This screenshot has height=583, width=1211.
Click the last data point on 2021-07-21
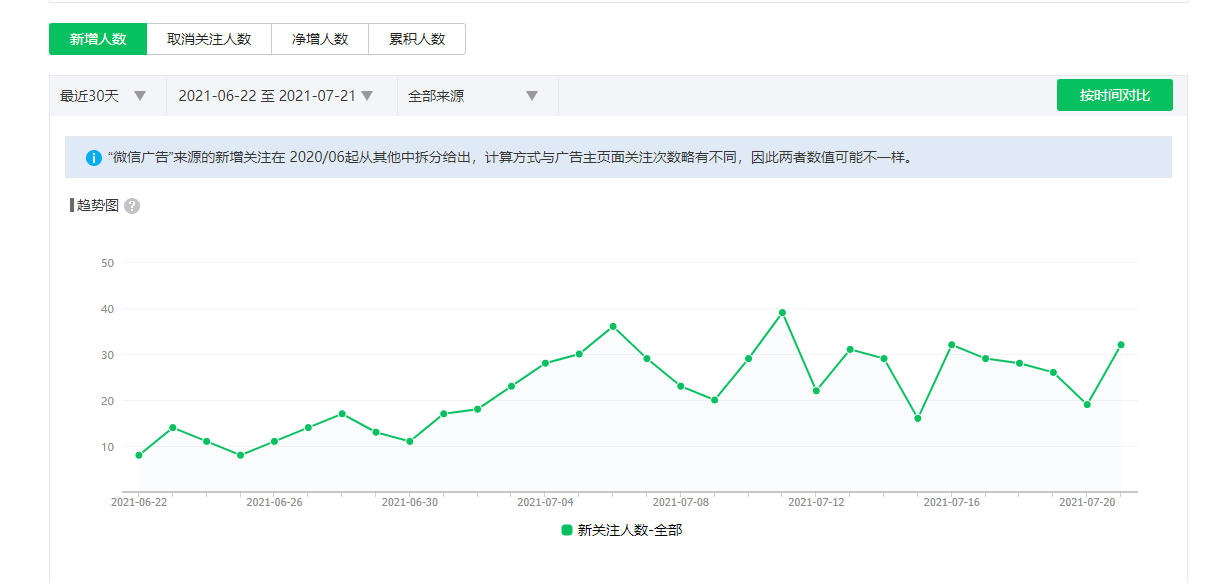[x=1121, y=345]
